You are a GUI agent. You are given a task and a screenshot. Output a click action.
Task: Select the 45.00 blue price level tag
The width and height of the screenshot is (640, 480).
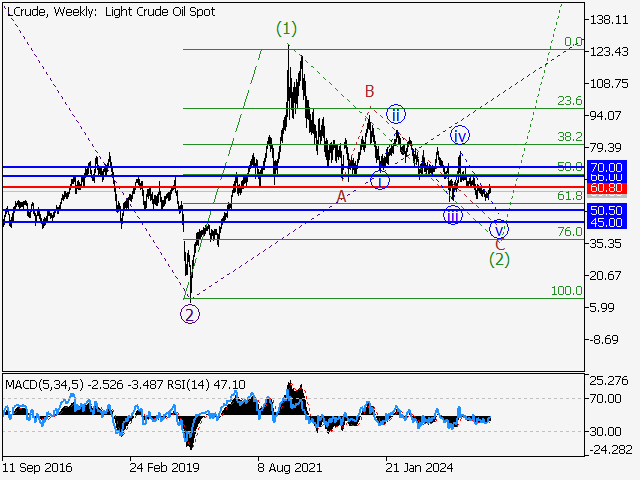tap(606, 223)
